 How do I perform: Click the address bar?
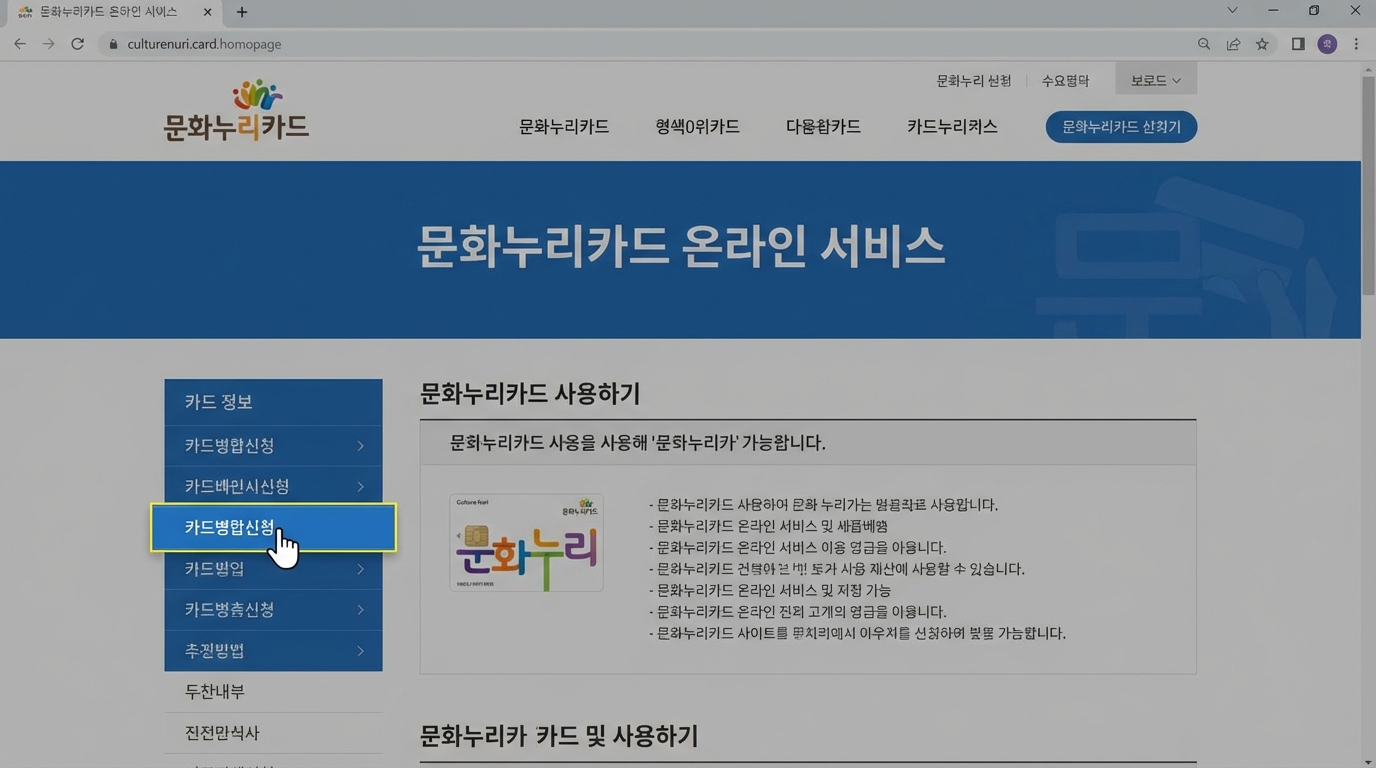click(x=400, y=44)
